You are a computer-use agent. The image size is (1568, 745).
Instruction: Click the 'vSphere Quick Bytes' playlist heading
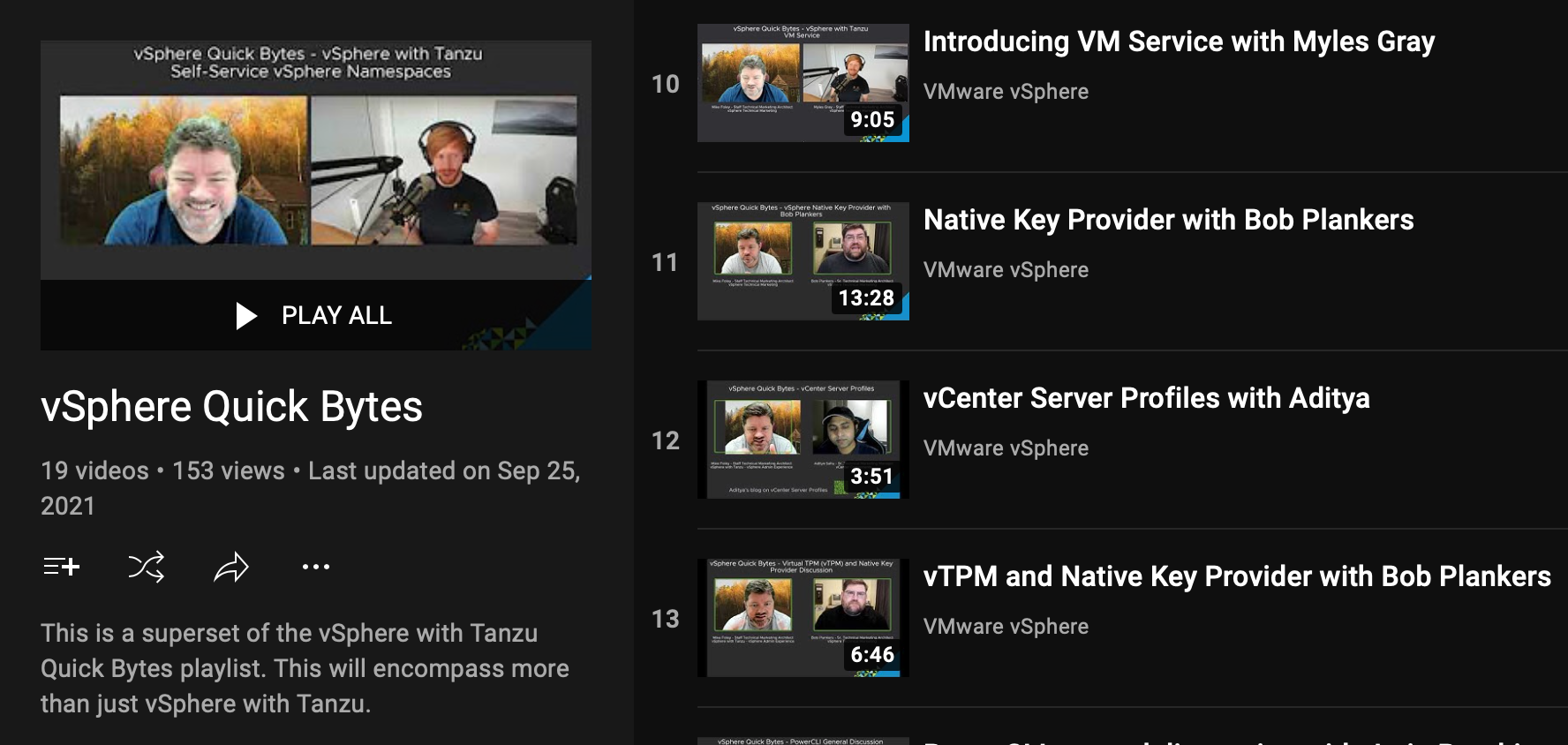click(x=231, y=407)
